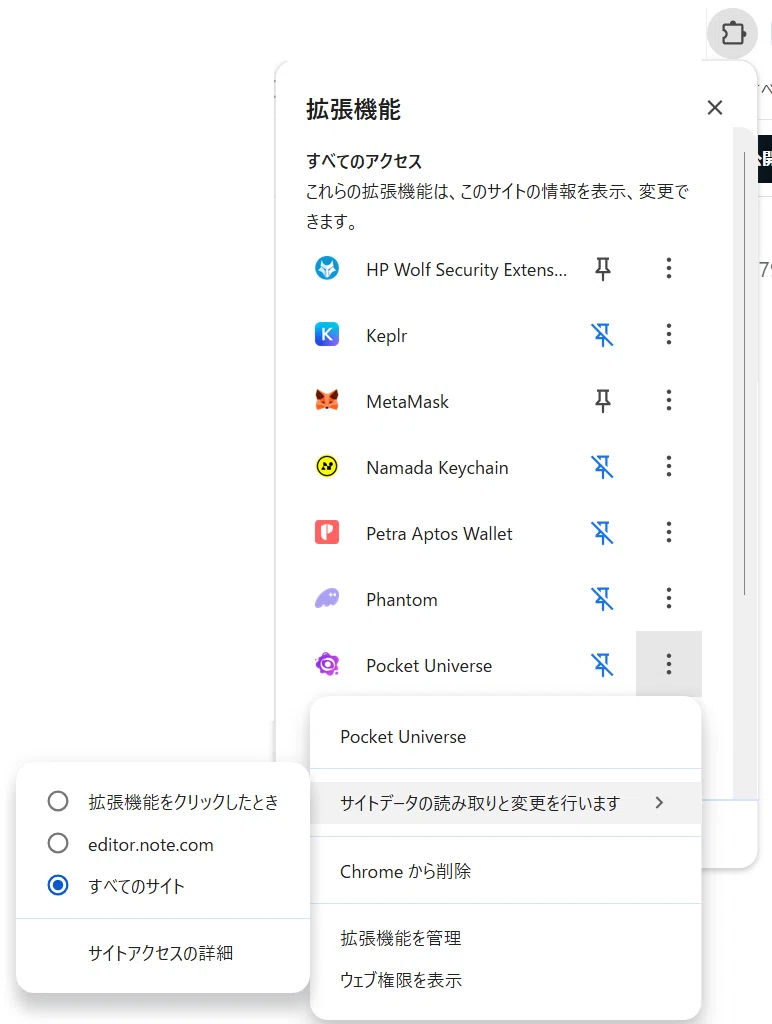
Task: Click the MetaMask fox icon
Action: coord(327,400)
